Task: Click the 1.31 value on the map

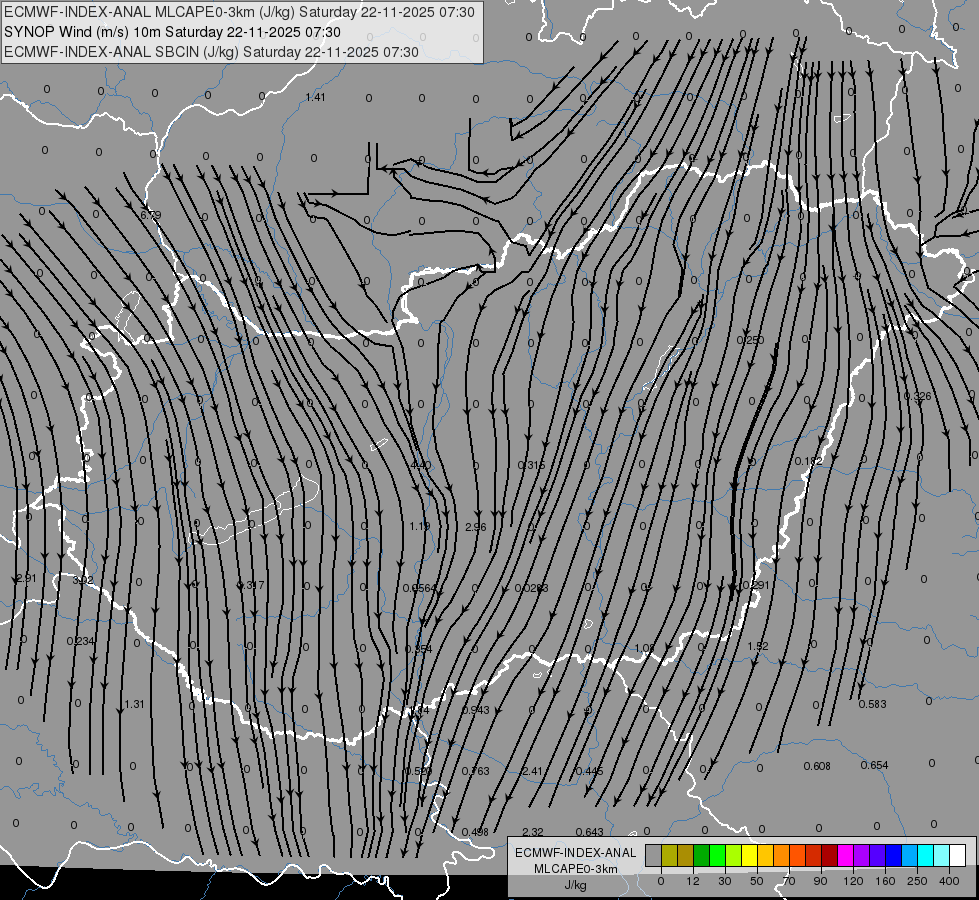Action: click(x=134, y=704)
